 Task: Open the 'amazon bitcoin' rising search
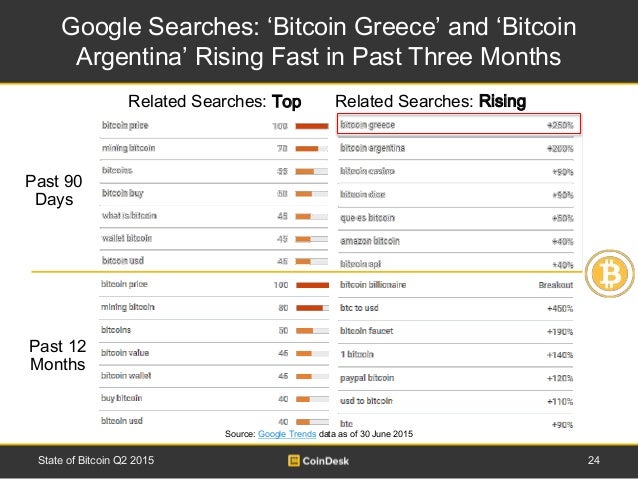(369, 240)
